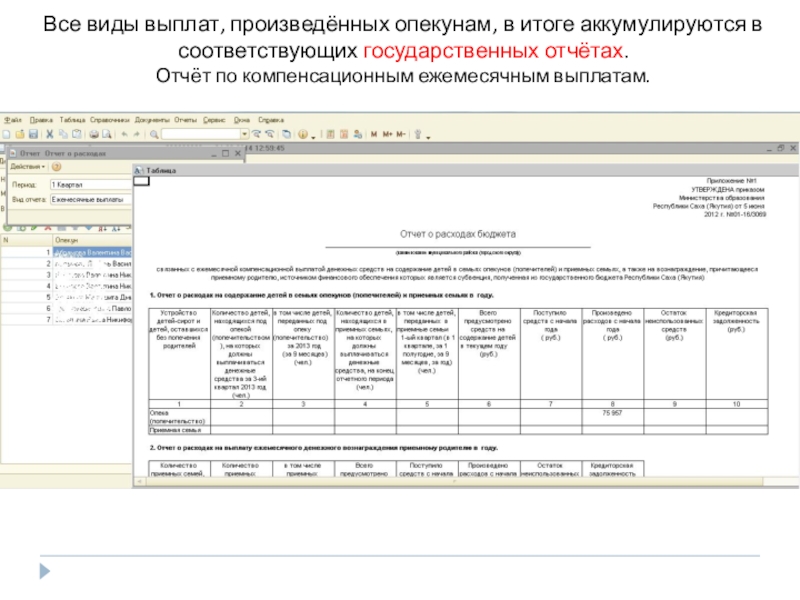Click the Cut scissors icon
The height and width of the screenshot is (600, 800).
pyautogui.click(x=49, y=134)
